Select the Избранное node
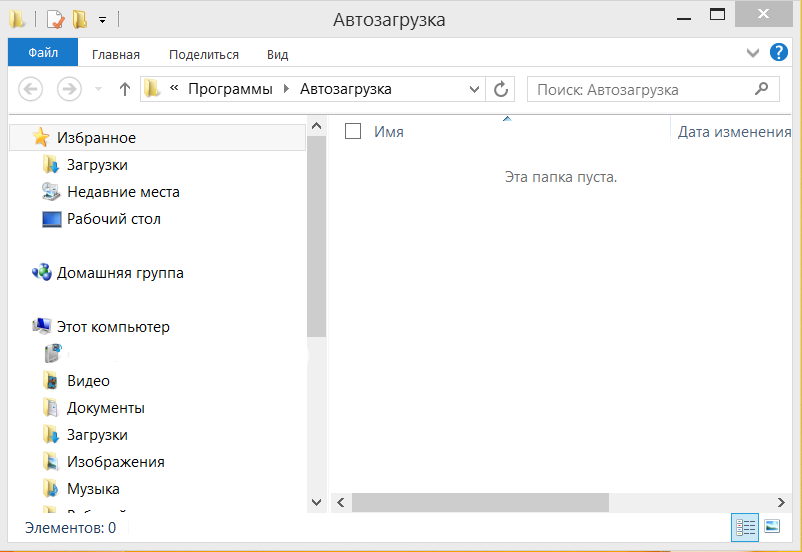802x552 pixels. (158, 138)
